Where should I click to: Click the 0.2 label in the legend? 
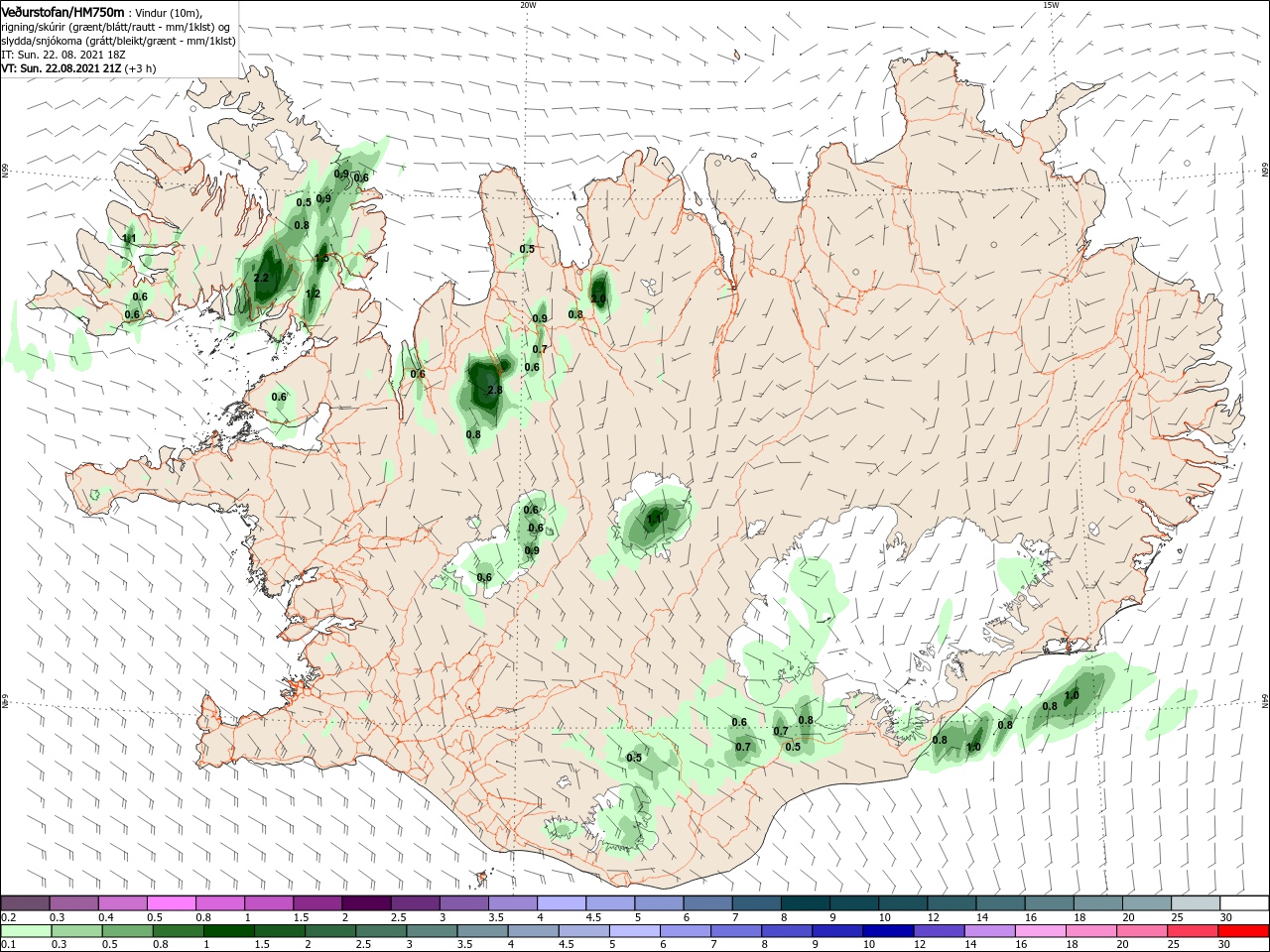[8, 917]
